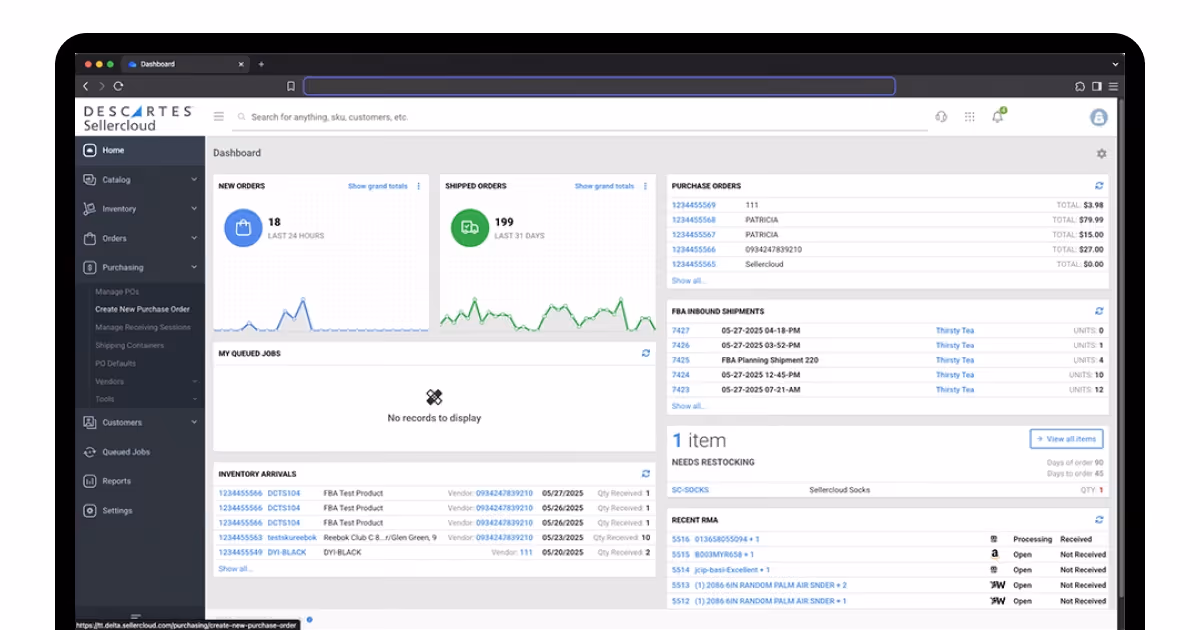Click the Orders bag icon in sidebar
Viewport: 1200px width, 630px height.
pos(90,238)
